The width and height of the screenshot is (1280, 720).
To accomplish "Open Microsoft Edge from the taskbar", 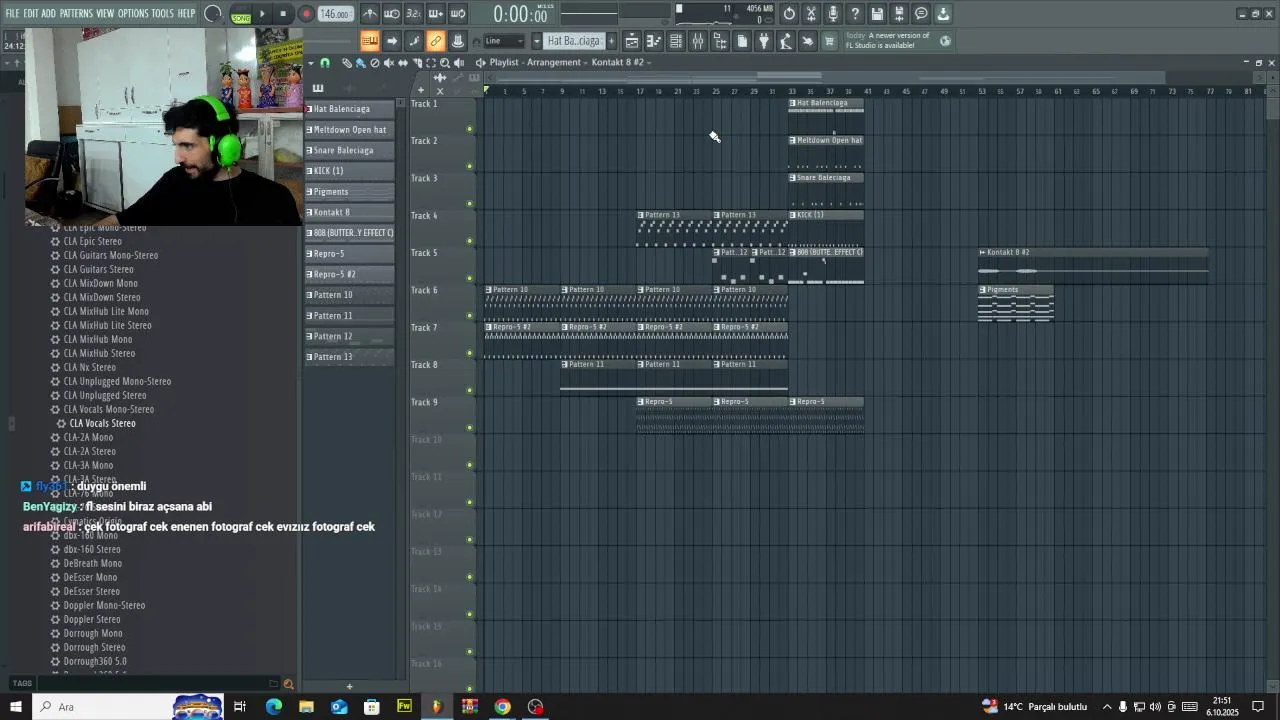I will pos(274,707).
